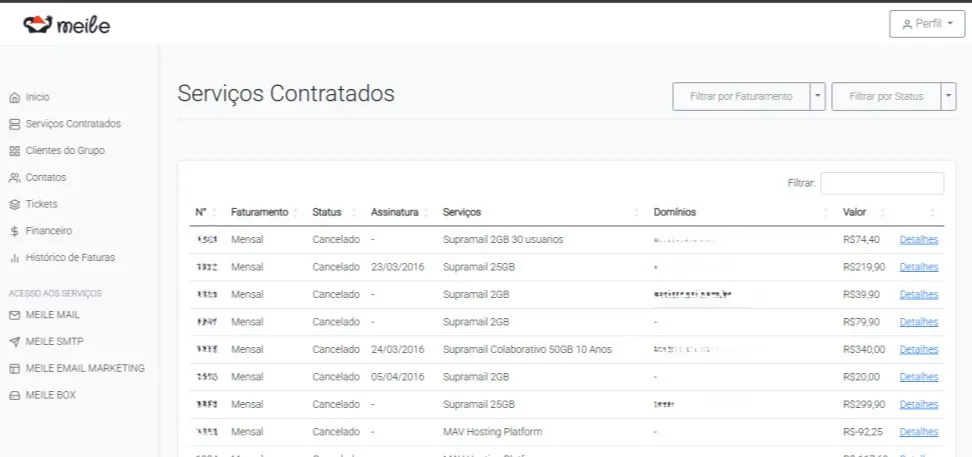Viewport: 972px width, 457px height.
Task: Open the Perfil dropdown menu
Action: (927, 24)
